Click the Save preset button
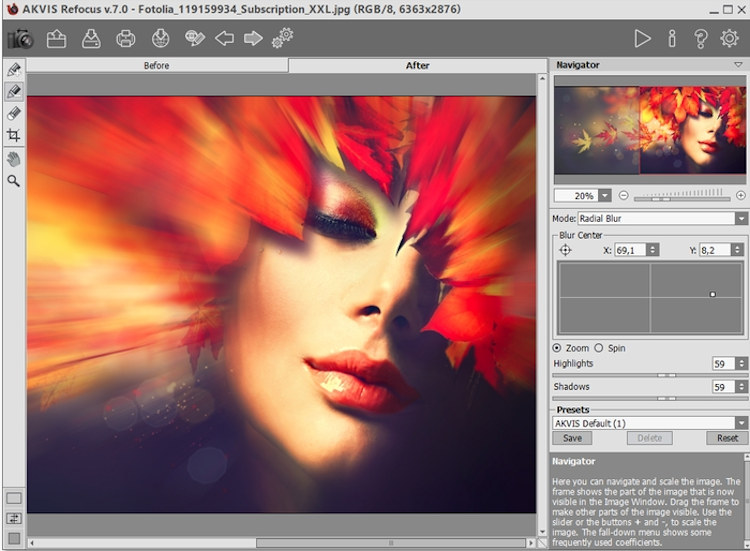 point(571,438)
